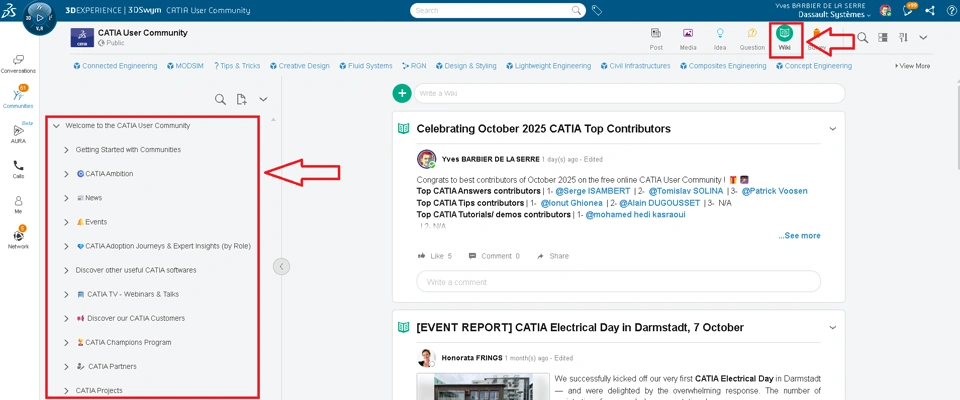
Task: Open the Network sidebar item
Action: 18,238
